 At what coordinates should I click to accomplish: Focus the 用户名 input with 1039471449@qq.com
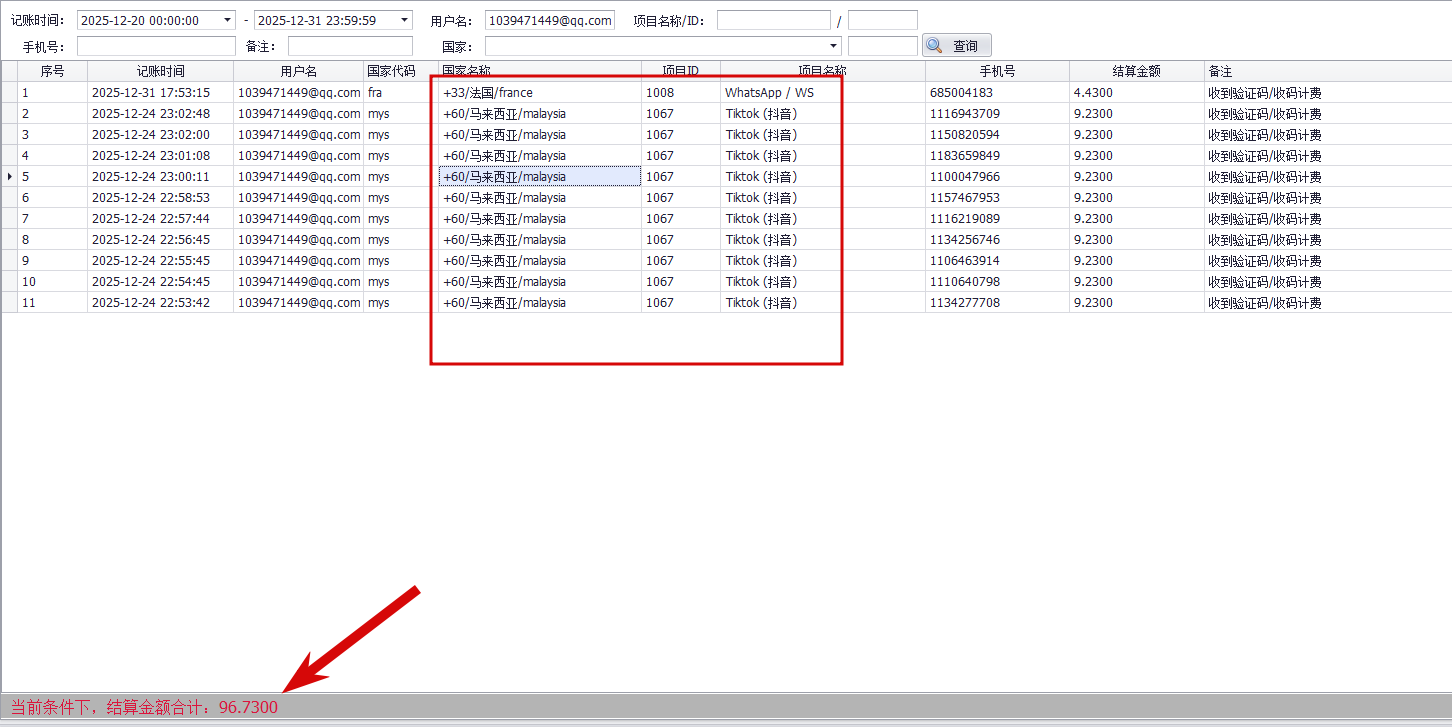point(550,20)
